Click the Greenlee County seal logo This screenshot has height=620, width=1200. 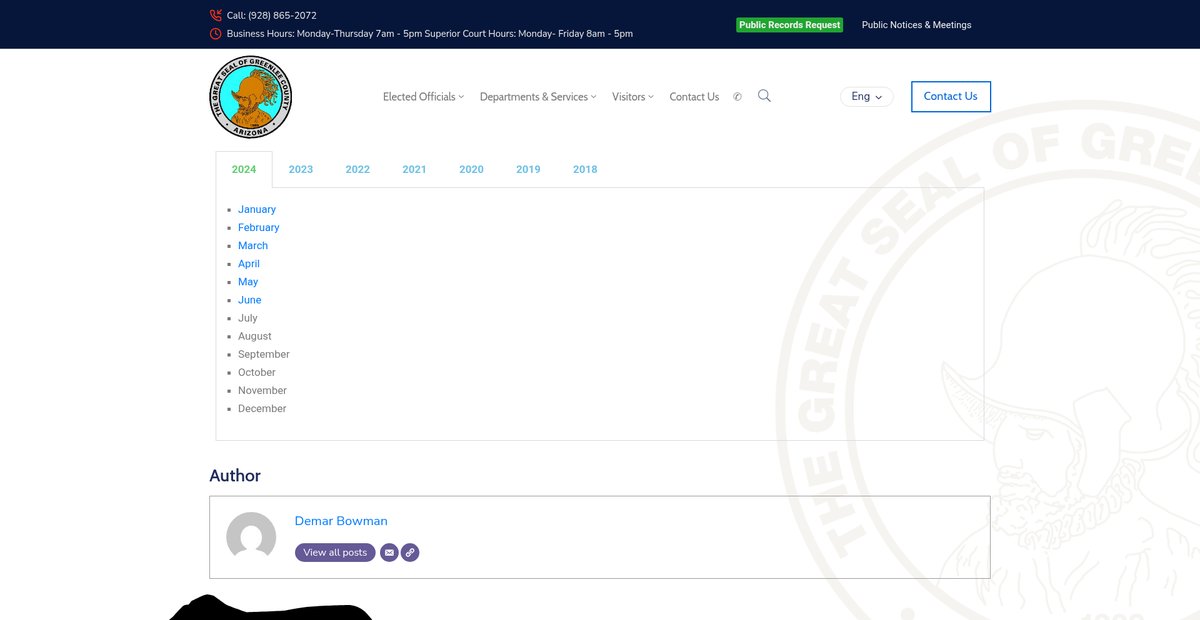click(251, 97)
